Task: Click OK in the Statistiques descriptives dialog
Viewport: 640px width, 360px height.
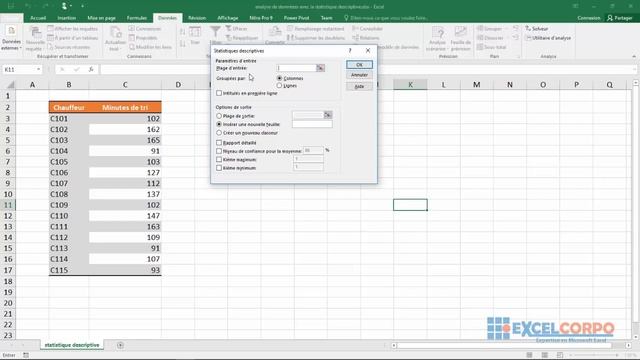Action: (x=359, y=65)
